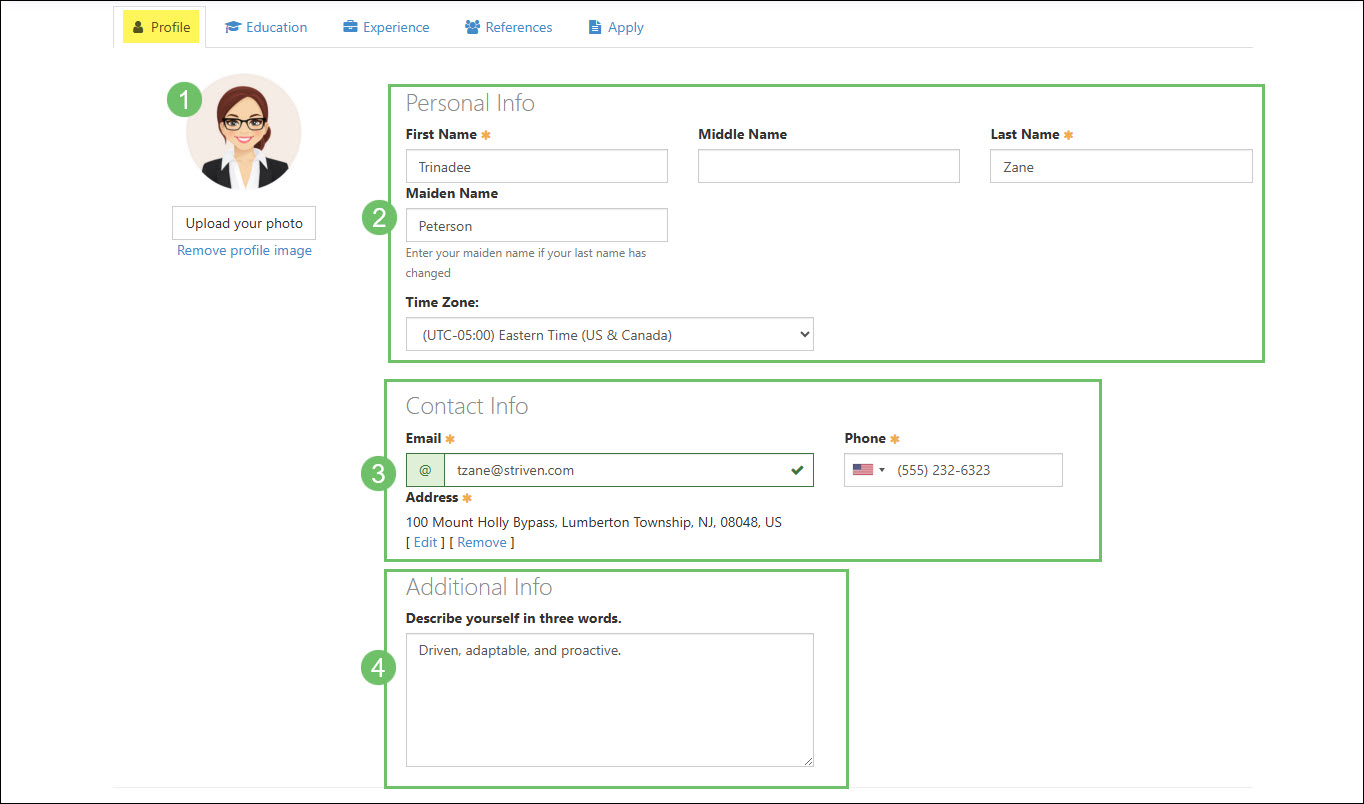Open the Time Zone dropdown
This screenshot has height=804, width=1364.
click(x=609, y=334)
